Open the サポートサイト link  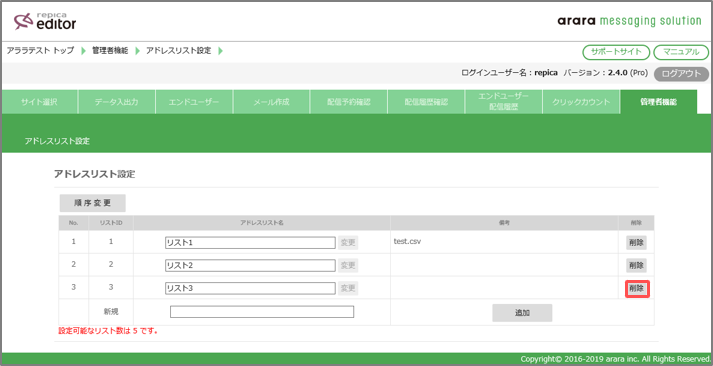click(616, 52)
